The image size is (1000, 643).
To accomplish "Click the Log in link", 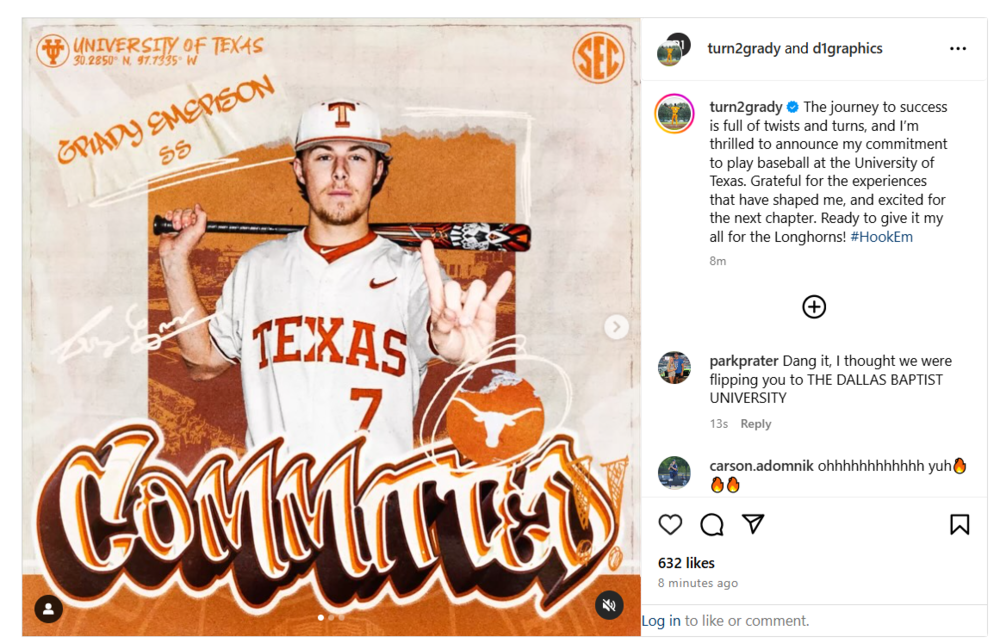I will click(x=661, y=621).
